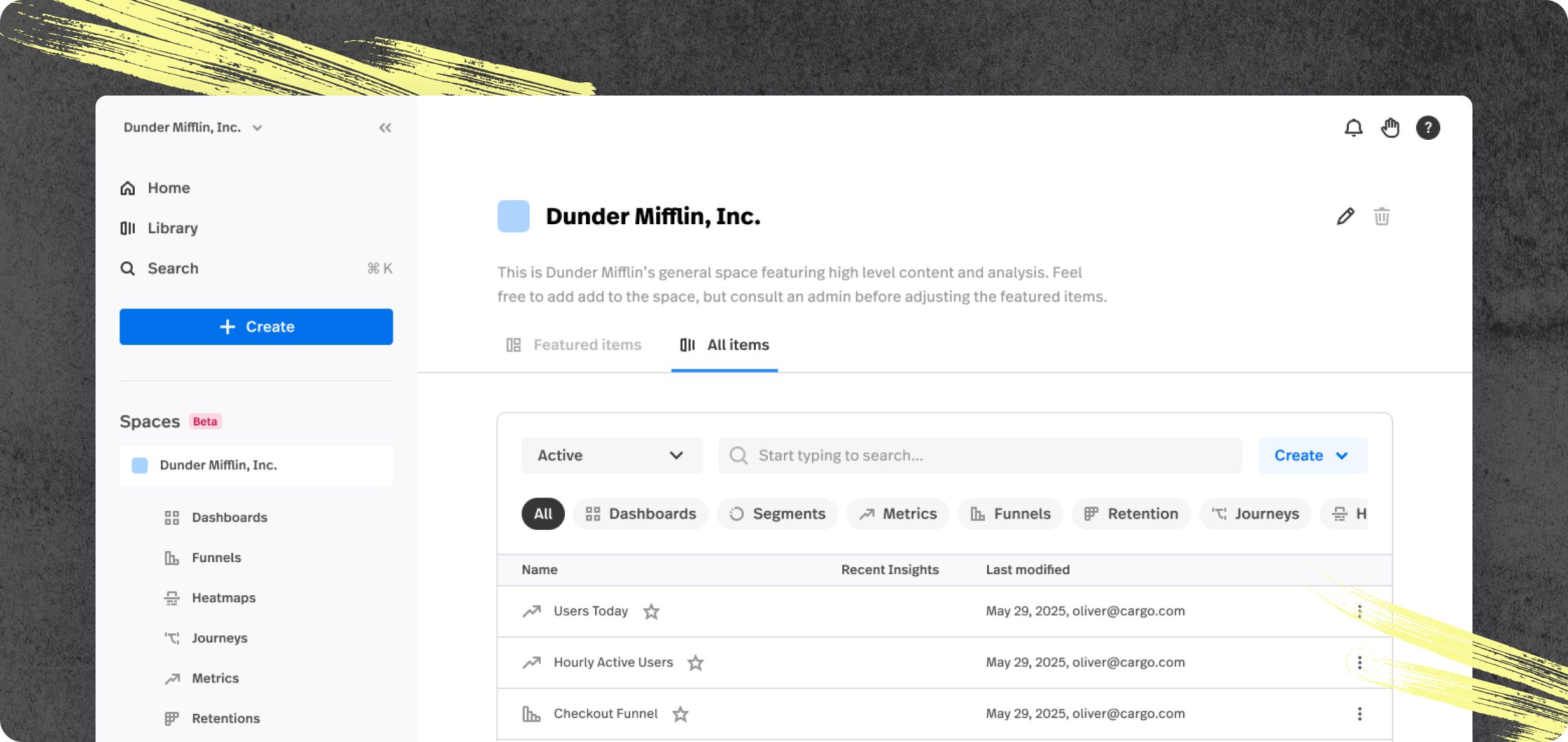Open the Users Today metric
Viewport: 1568px width, 742px height.
pos(591,611)
